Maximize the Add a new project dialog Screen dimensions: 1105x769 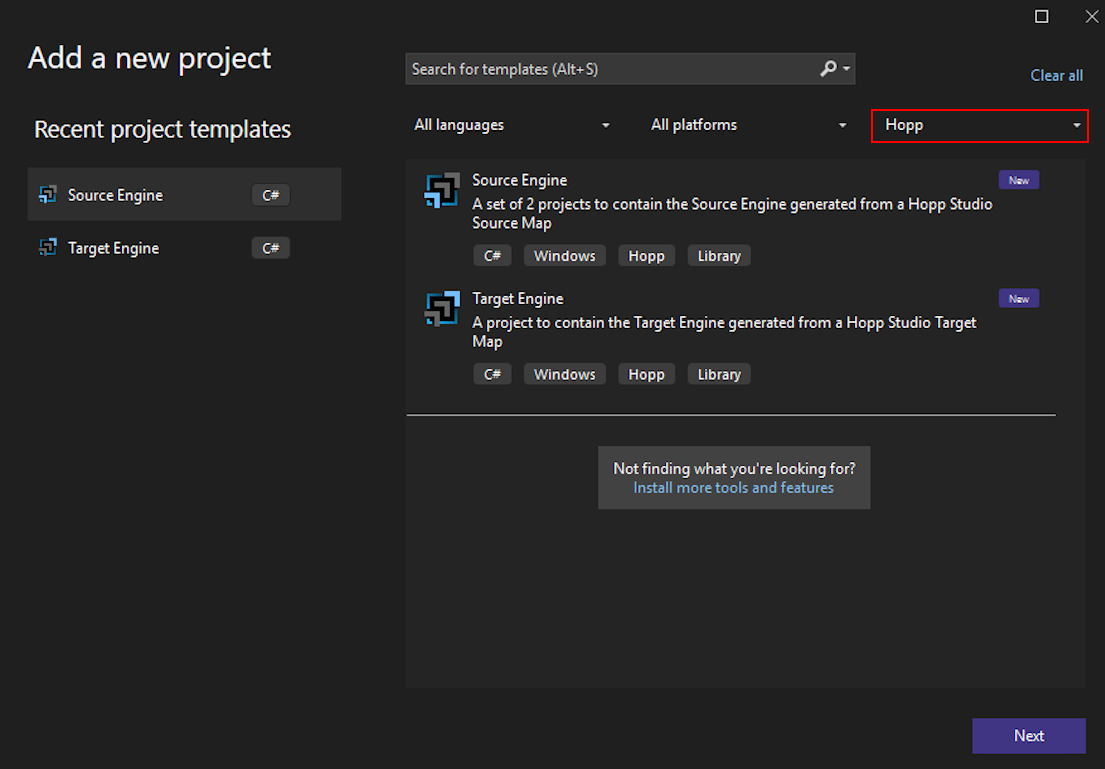point(1042,16)
